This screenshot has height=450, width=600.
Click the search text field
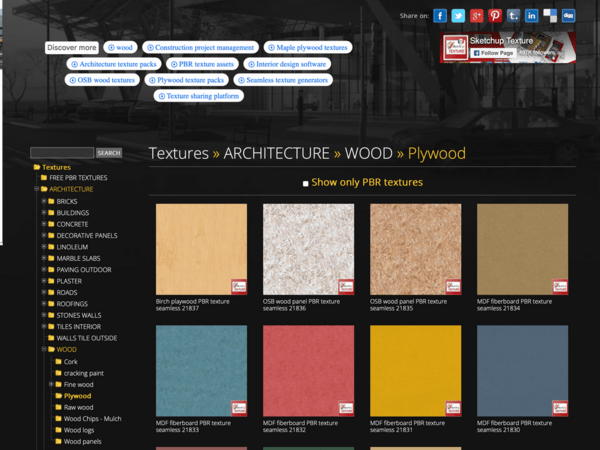click(x=62, y=153)
